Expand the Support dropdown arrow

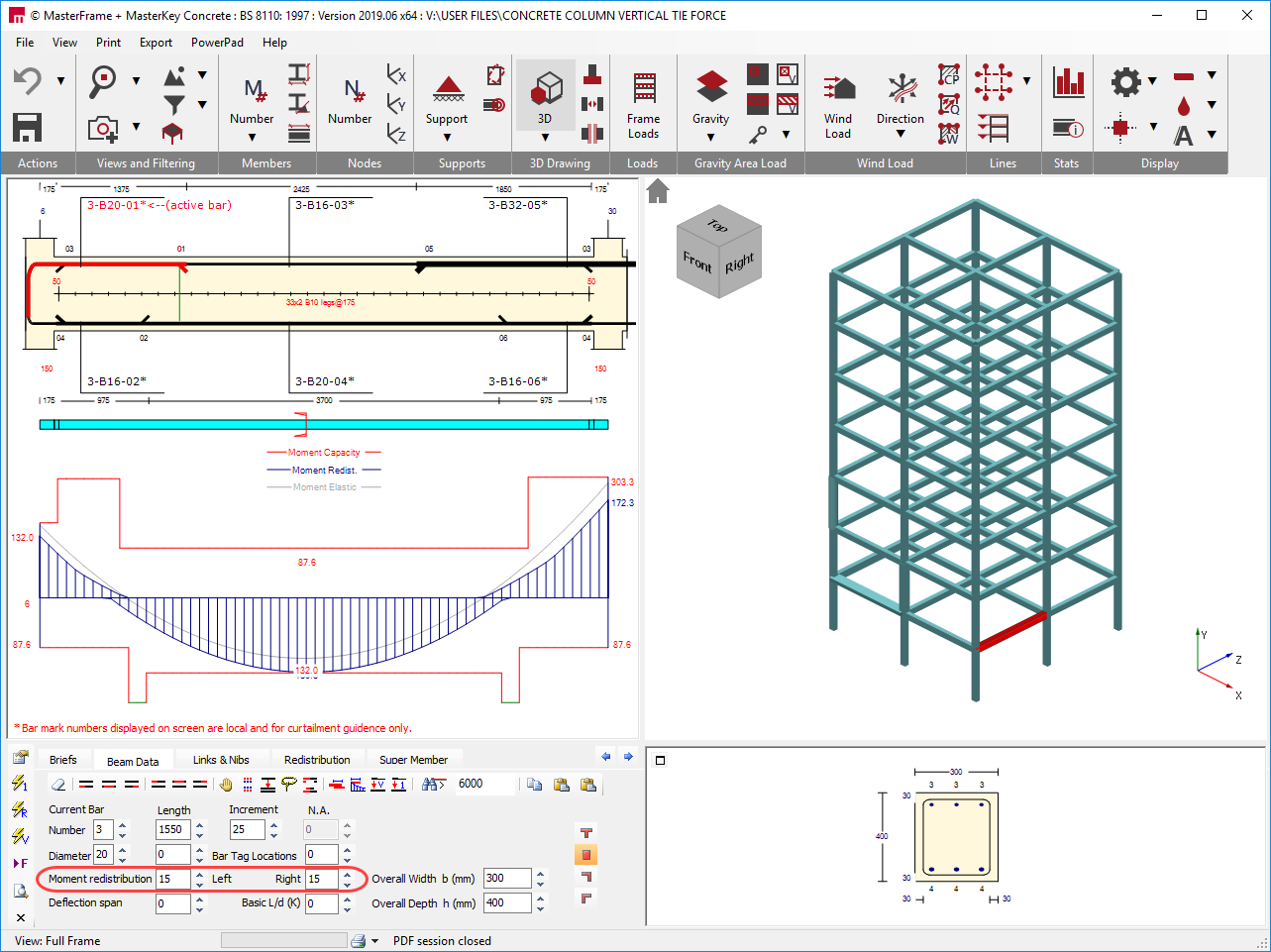pos(447,138)
